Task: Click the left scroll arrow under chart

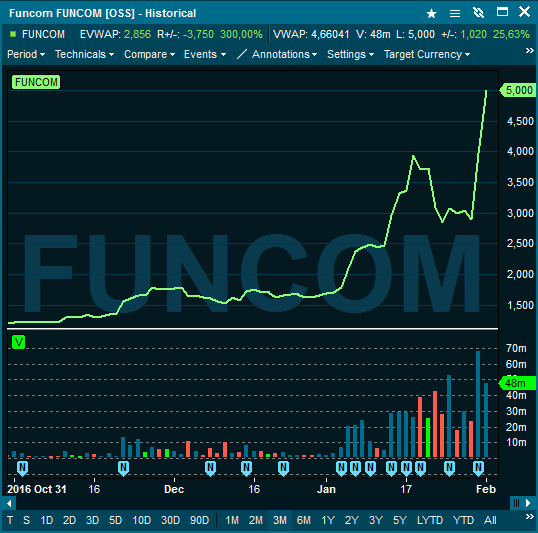Action: coord(9,503)
